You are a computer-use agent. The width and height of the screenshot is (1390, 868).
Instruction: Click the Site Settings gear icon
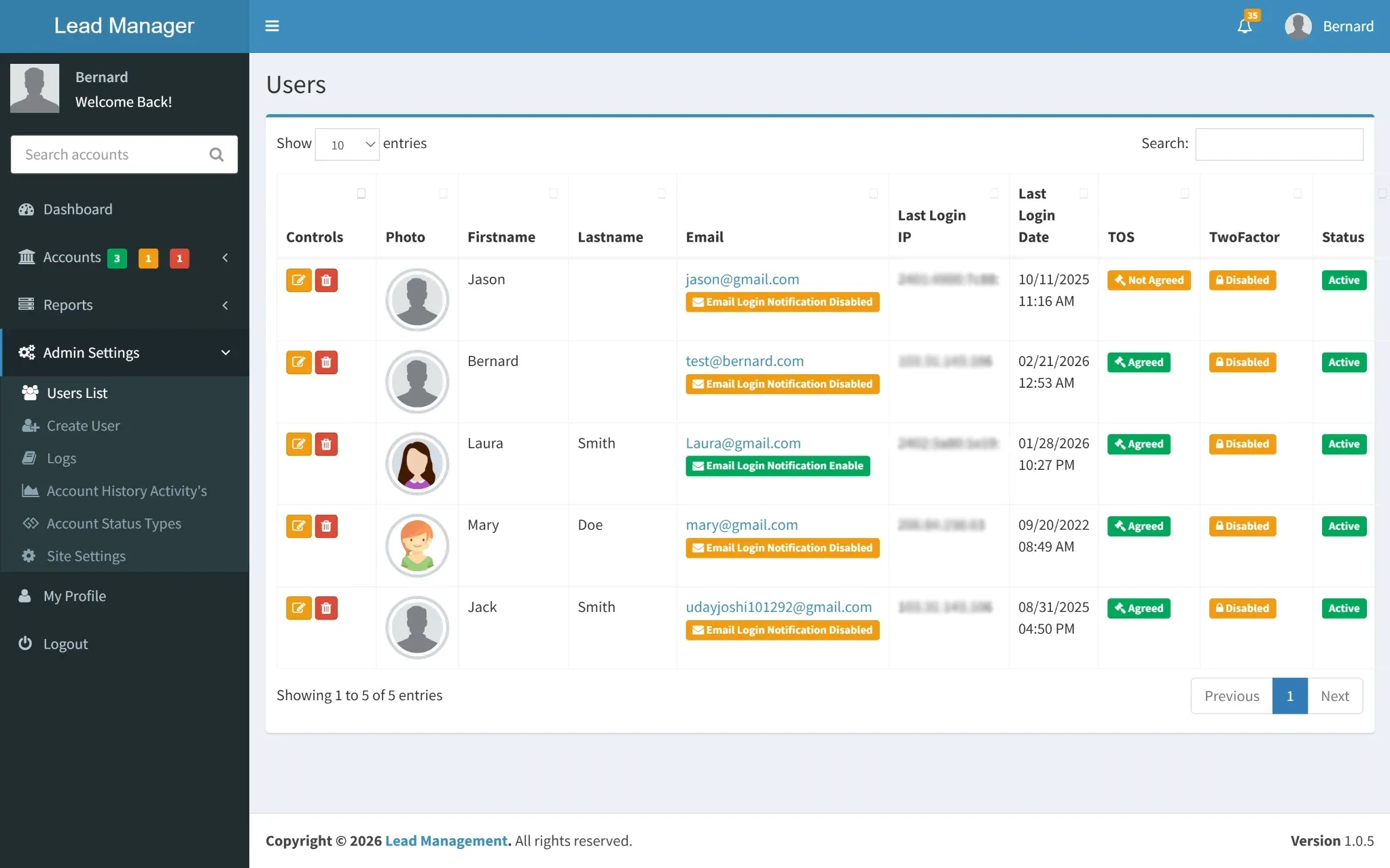(29, 556)
